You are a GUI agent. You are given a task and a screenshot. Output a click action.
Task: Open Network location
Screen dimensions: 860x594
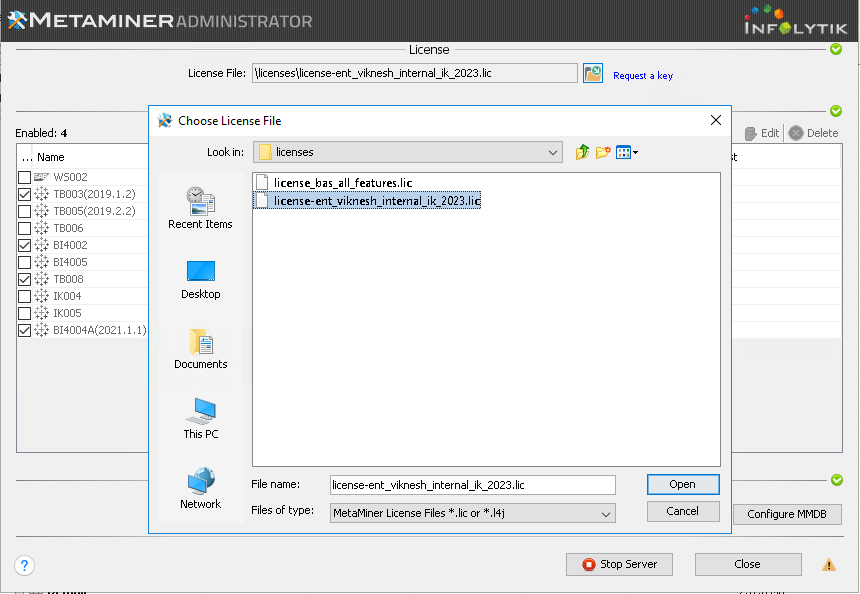click(200, 489)
